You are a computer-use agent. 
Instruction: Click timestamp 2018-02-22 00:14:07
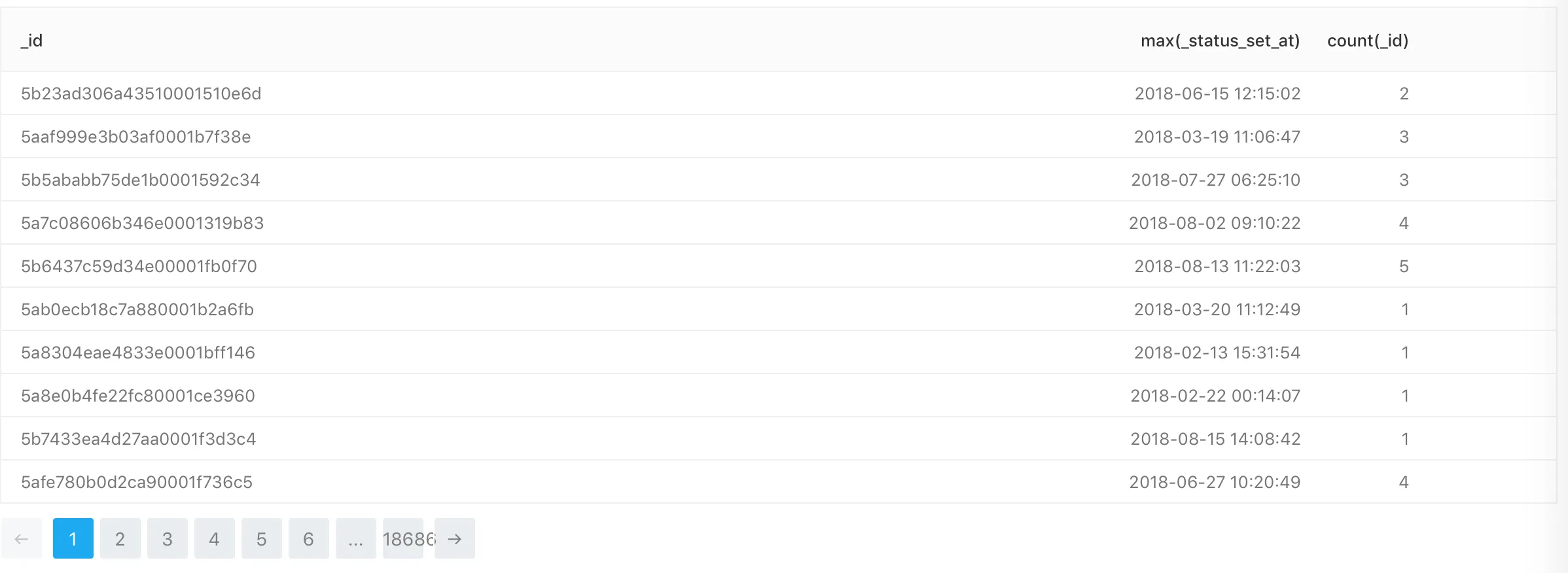[x=1215, y=396]
